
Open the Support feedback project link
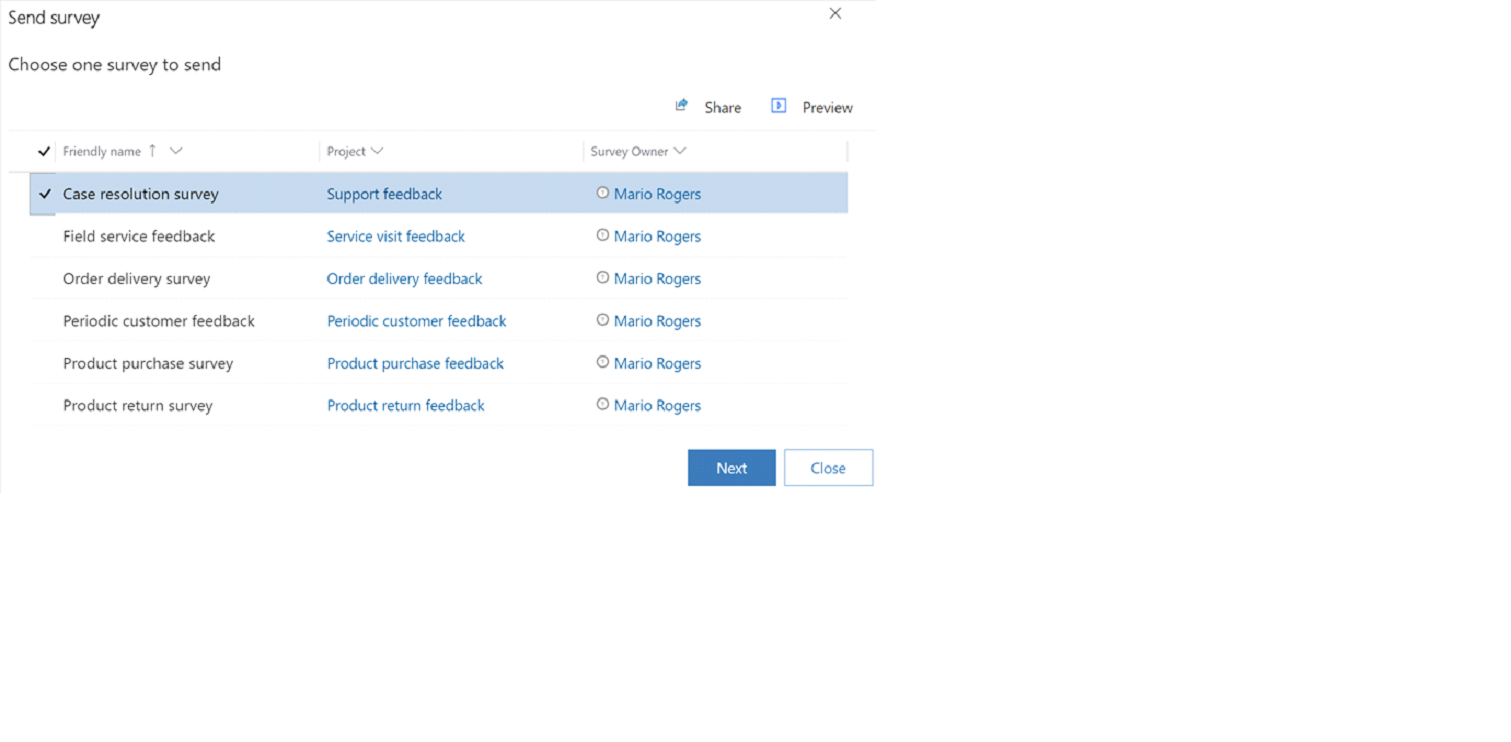pos(384,194)
